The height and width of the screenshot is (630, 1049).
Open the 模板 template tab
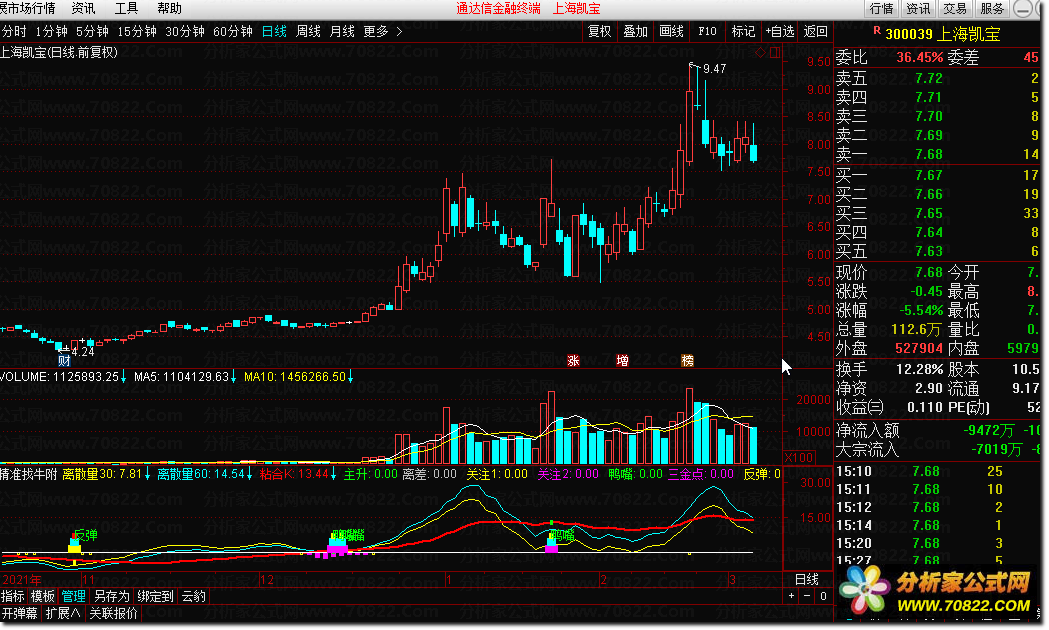[43, 596]
